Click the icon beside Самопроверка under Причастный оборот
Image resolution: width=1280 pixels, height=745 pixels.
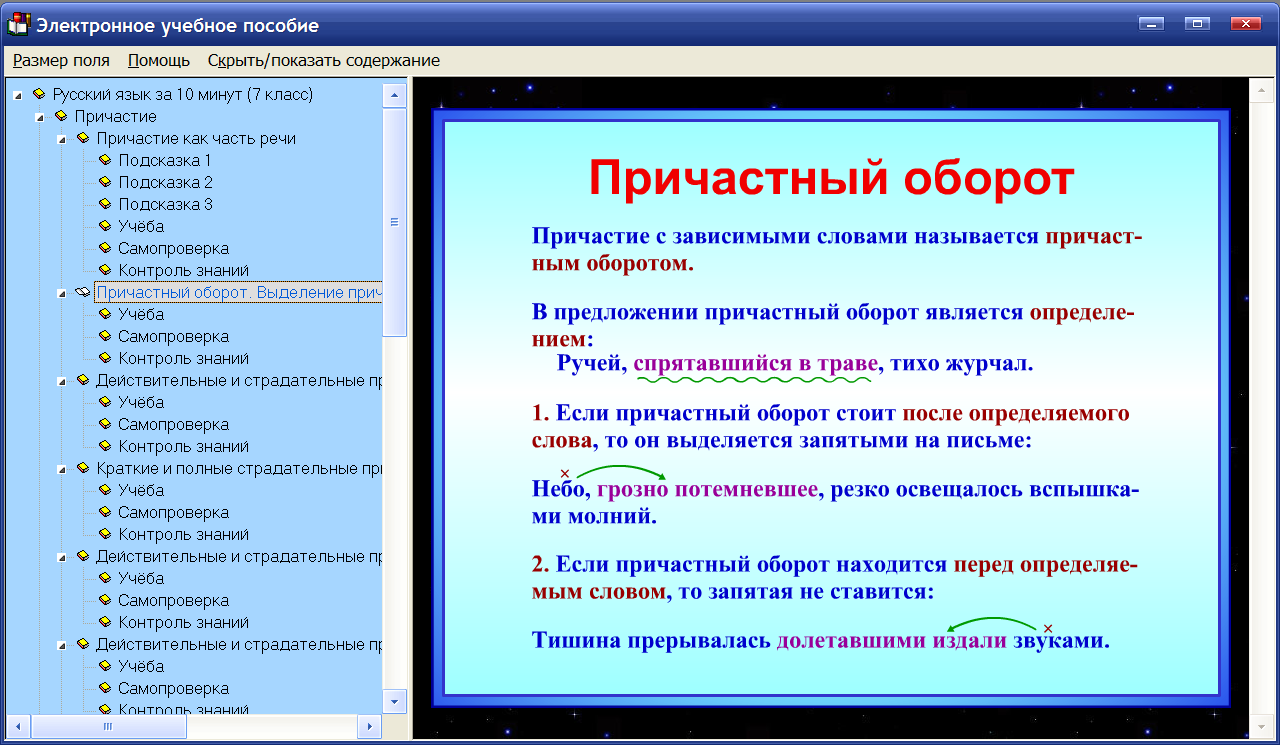pyautogui.click(x=104, y=336)
